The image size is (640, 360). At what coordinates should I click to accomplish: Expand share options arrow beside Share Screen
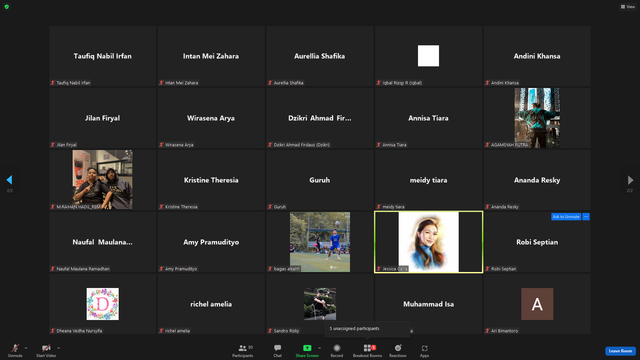[x=319, y=348]
